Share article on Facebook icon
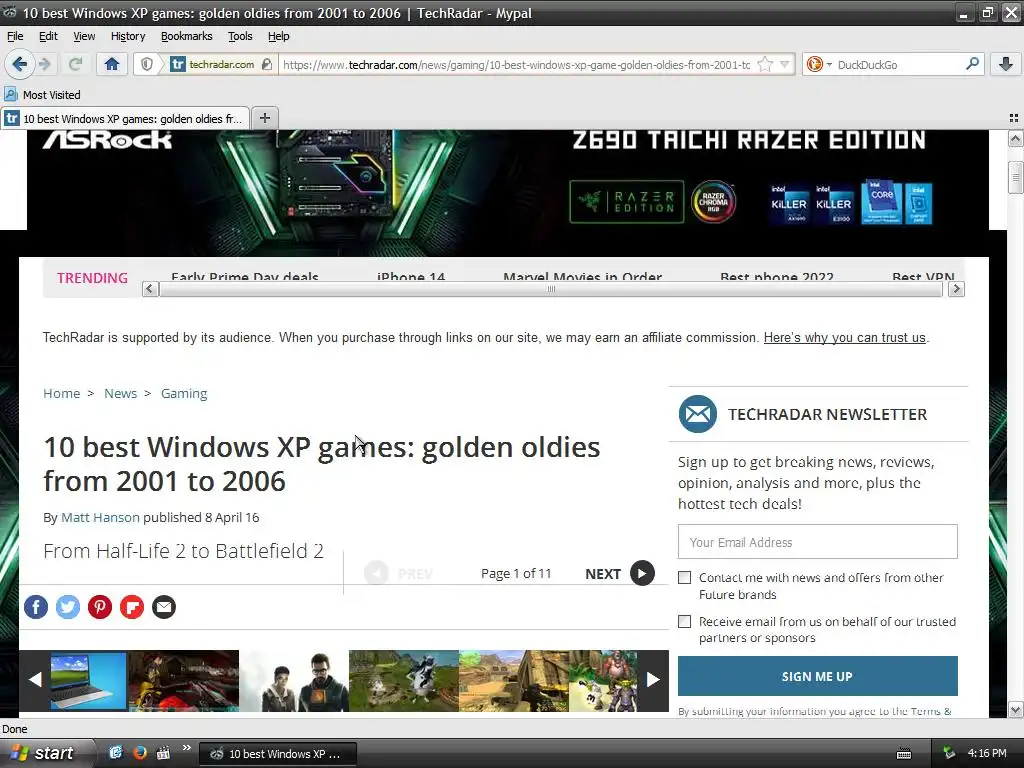This screenshot has width=1024, height=768. (x=36, y=607)
